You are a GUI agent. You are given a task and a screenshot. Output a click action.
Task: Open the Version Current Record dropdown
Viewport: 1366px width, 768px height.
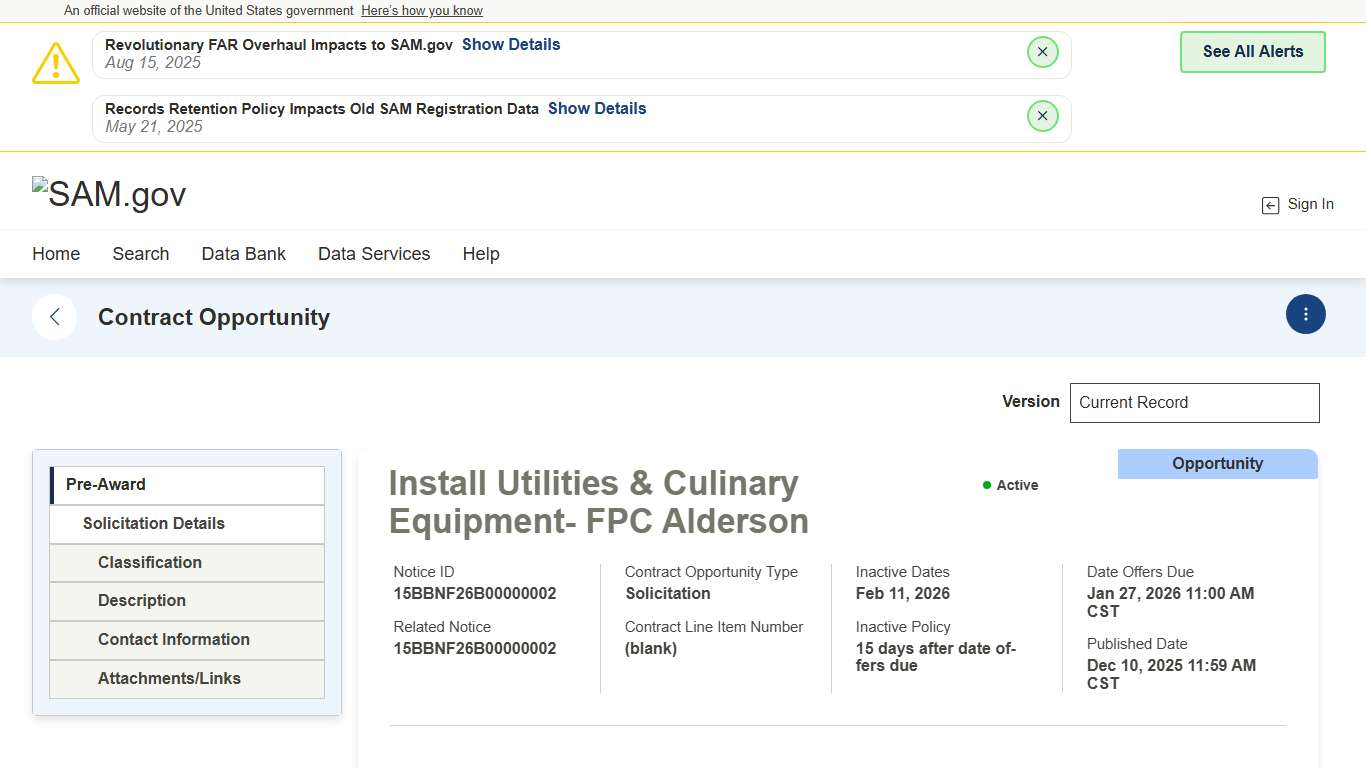[x=1194, y=403]
